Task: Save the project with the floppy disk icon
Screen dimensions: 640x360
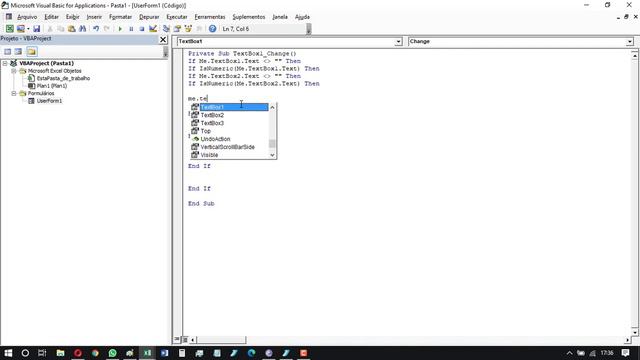Action: pos(36,29)
